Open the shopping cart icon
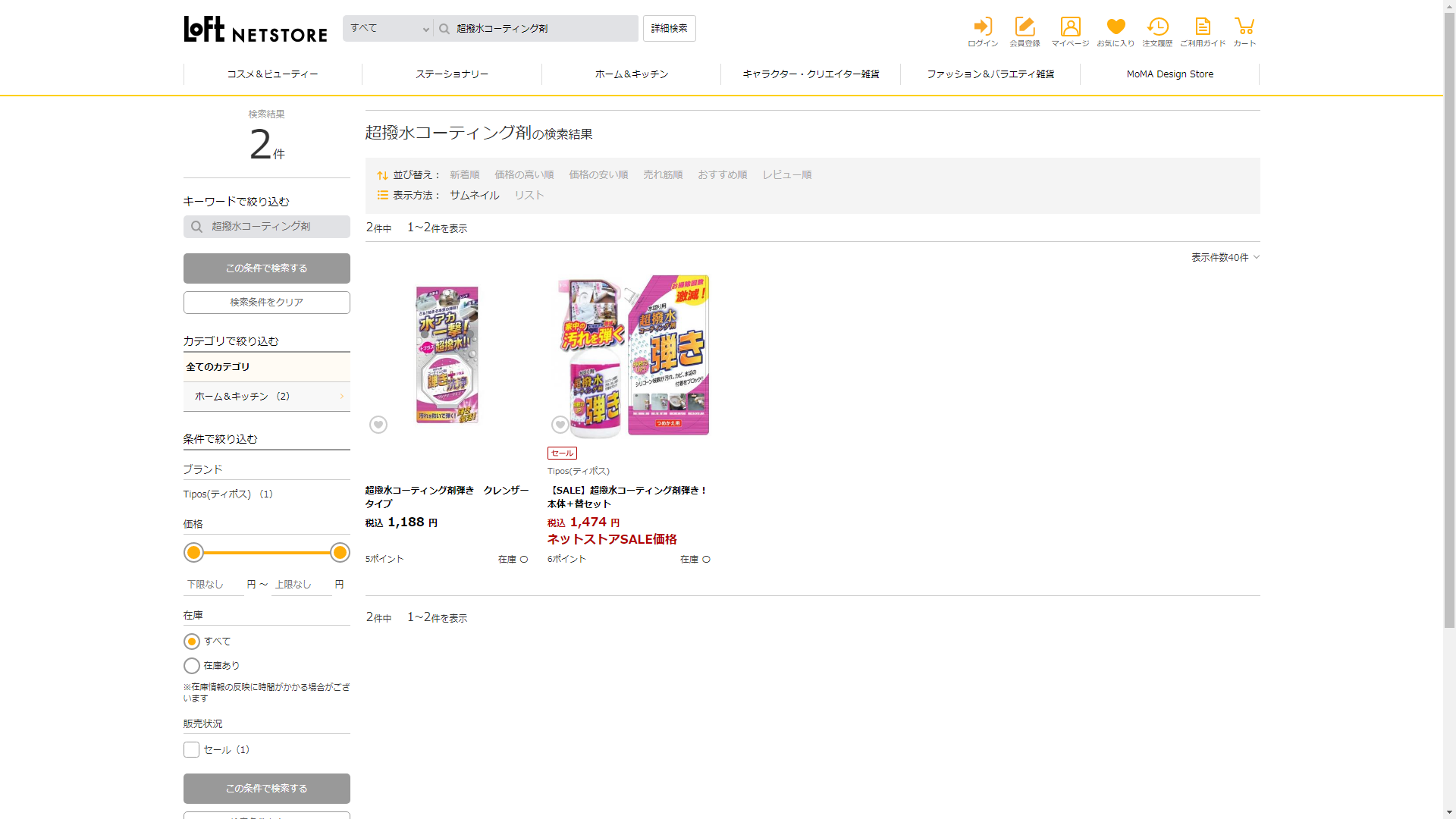The width and height of the screenshot is (1456, 819). point(1244,27)
